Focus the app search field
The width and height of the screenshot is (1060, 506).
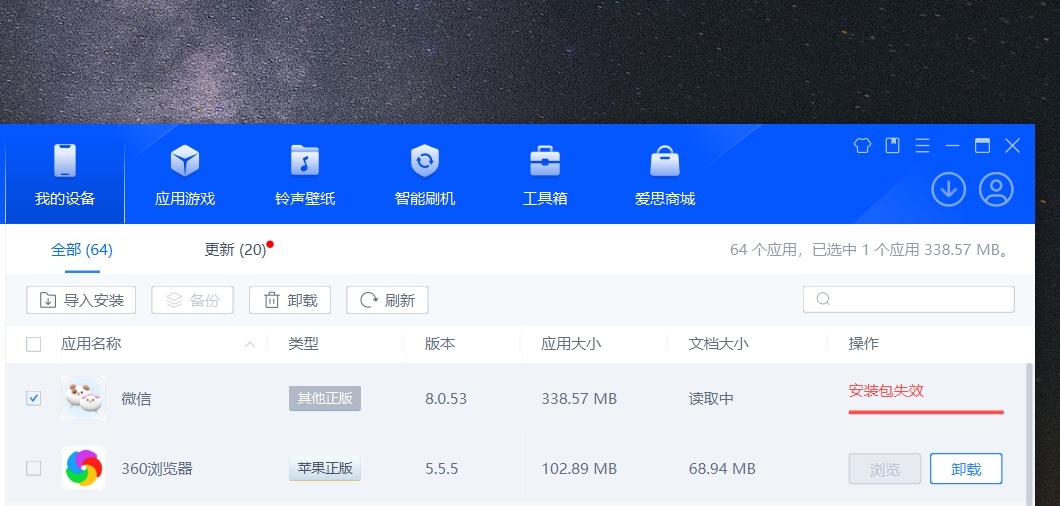point(909,300)
